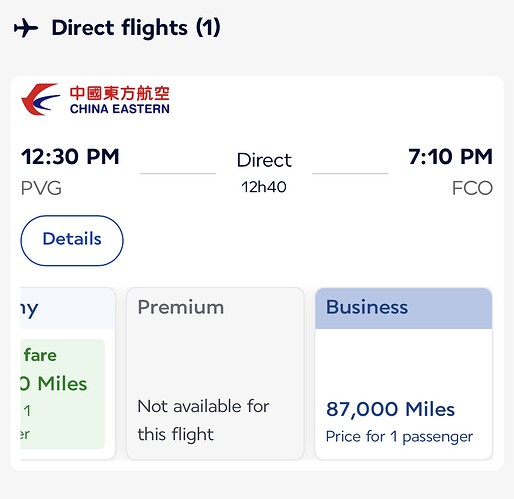Choose the partially visible Economy fare card
Image resolution: width=514 pixels, height=499 pixels.
68,373
